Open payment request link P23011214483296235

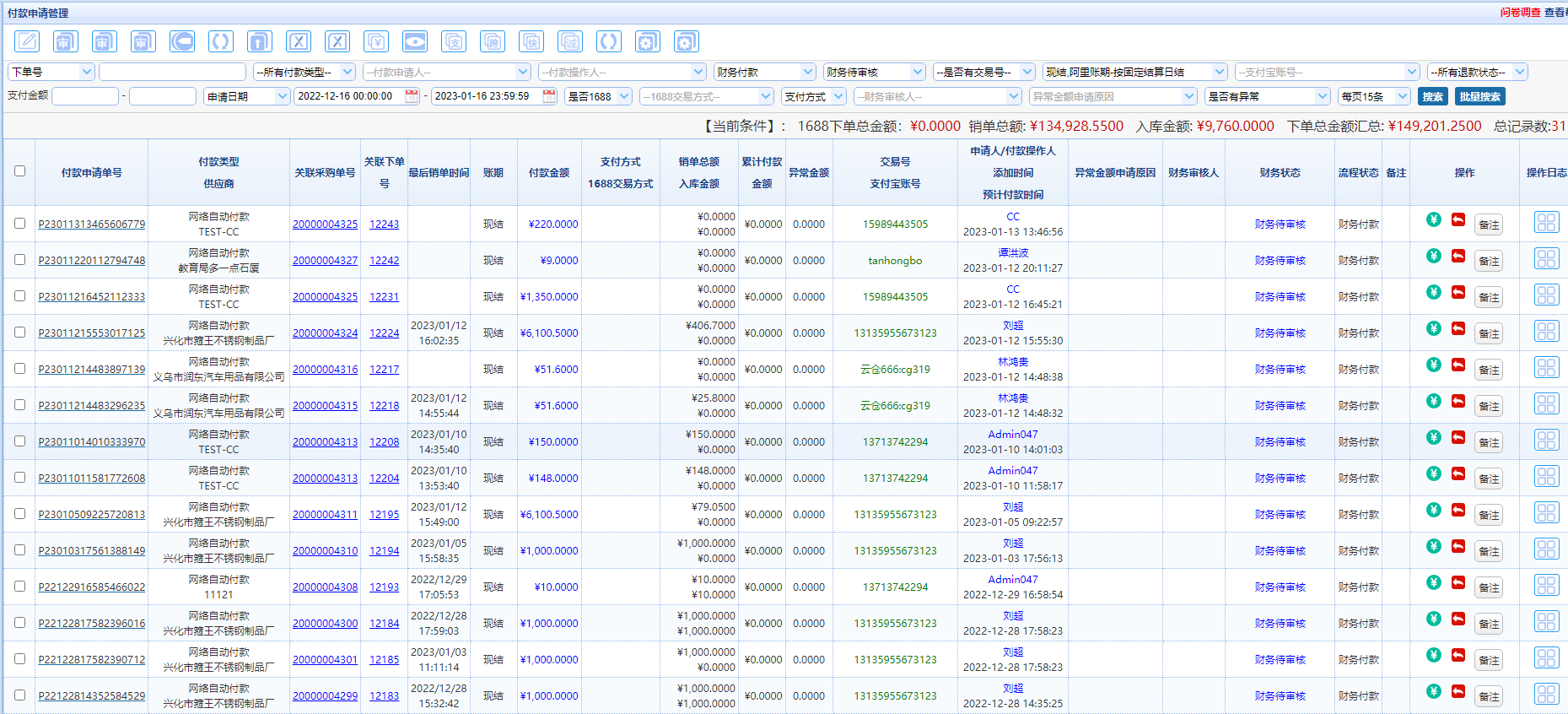(x=91, y=405)
